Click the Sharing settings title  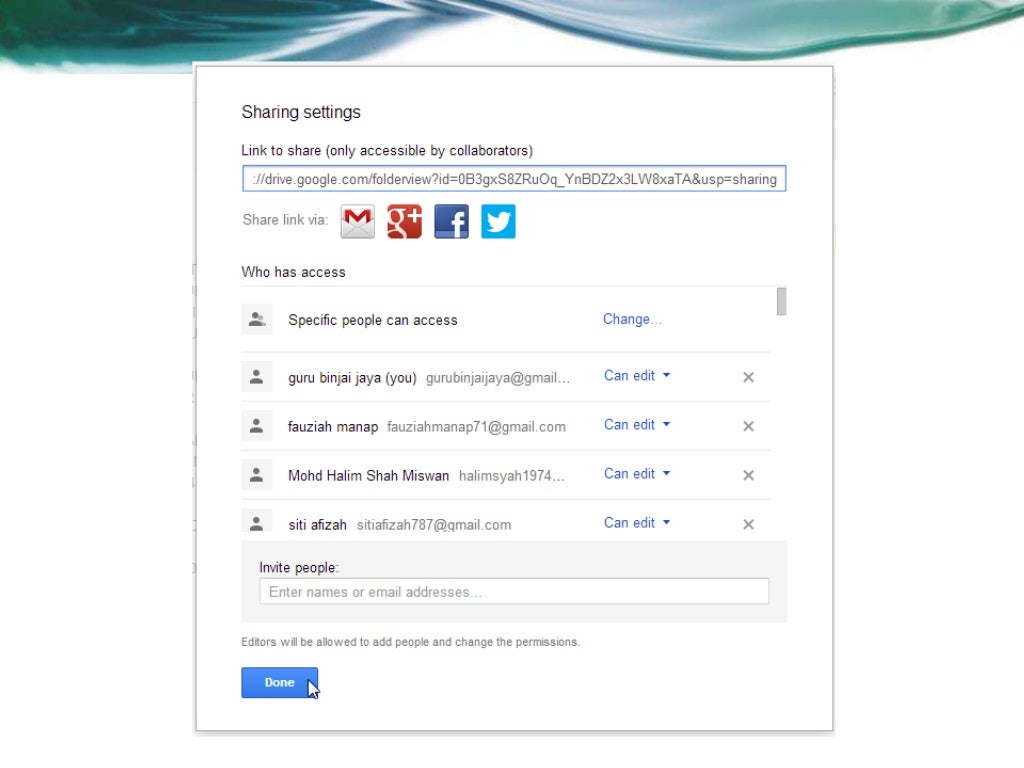301,112
